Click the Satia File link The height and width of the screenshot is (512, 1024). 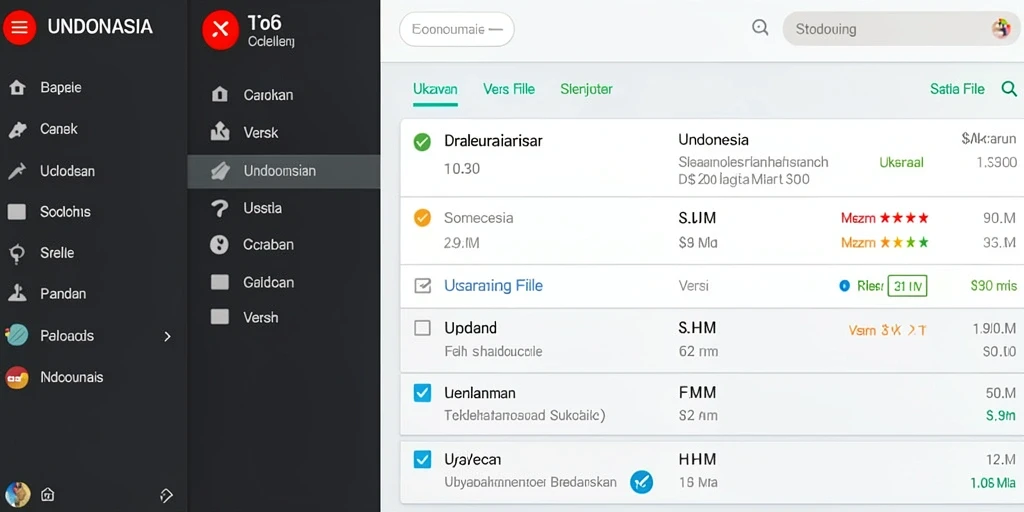pyautogui.click(x=957, y=89)
